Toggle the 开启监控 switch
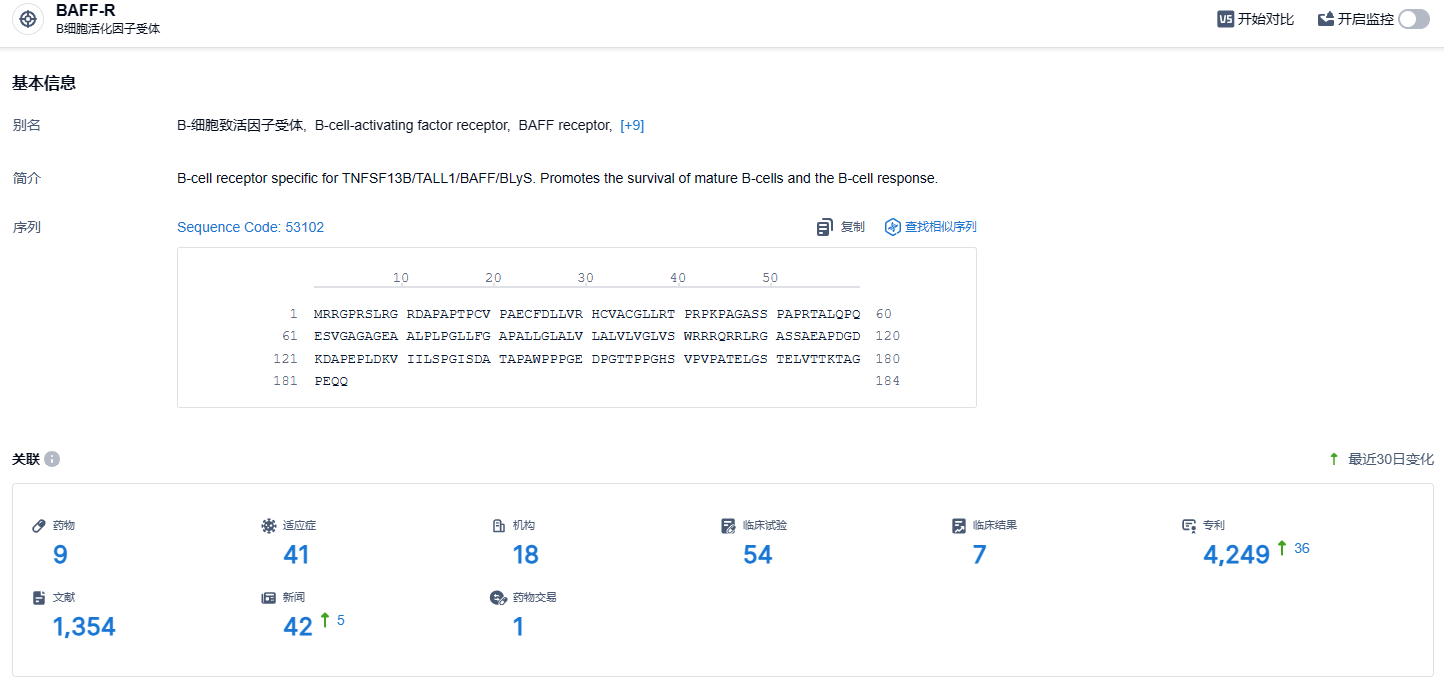Screen dimensions: 1444x682 (x=1413, y=19)
